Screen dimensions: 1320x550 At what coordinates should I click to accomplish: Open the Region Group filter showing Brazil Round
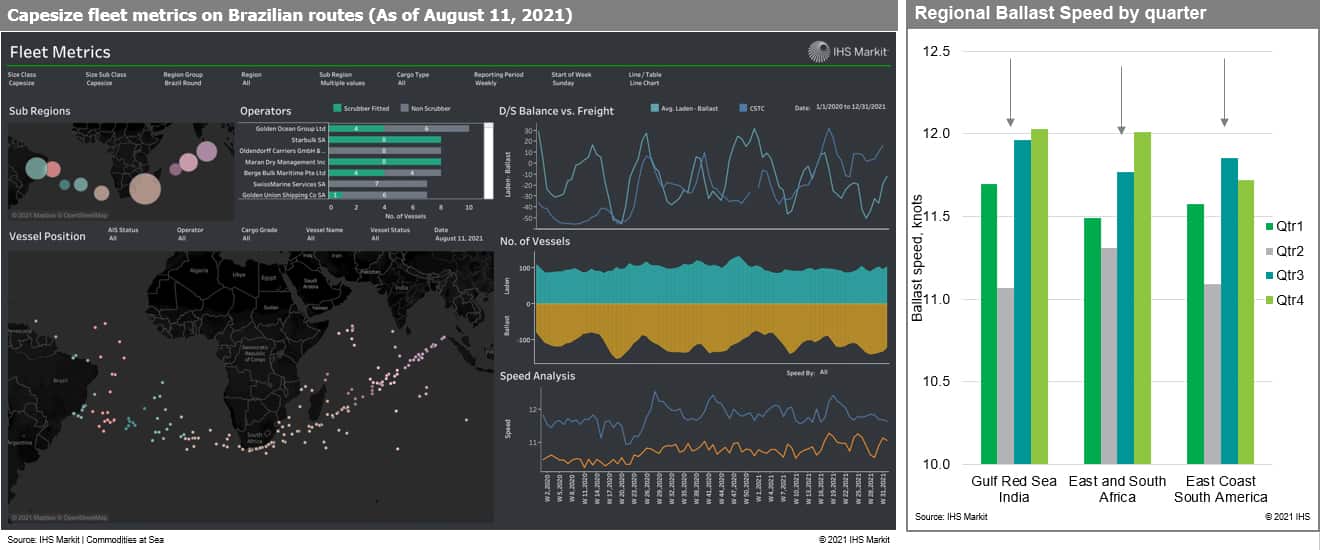tap(181, 83)
